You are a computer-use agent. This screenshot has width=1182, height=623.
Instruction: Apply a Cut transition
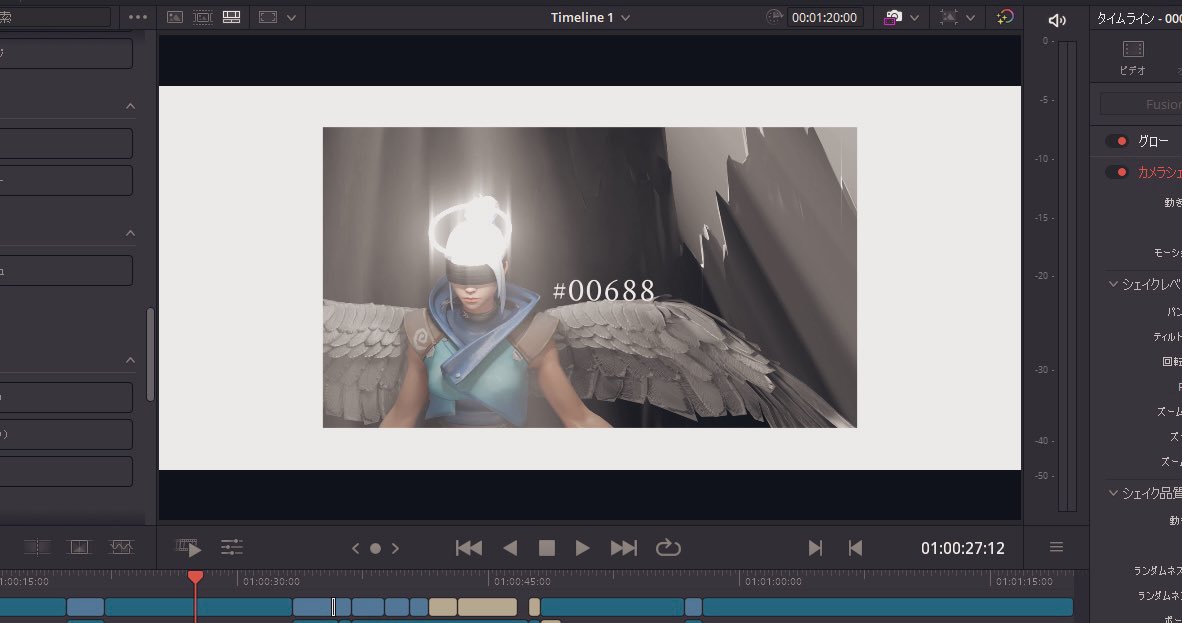pyautogui.click(x=37, y=548)
